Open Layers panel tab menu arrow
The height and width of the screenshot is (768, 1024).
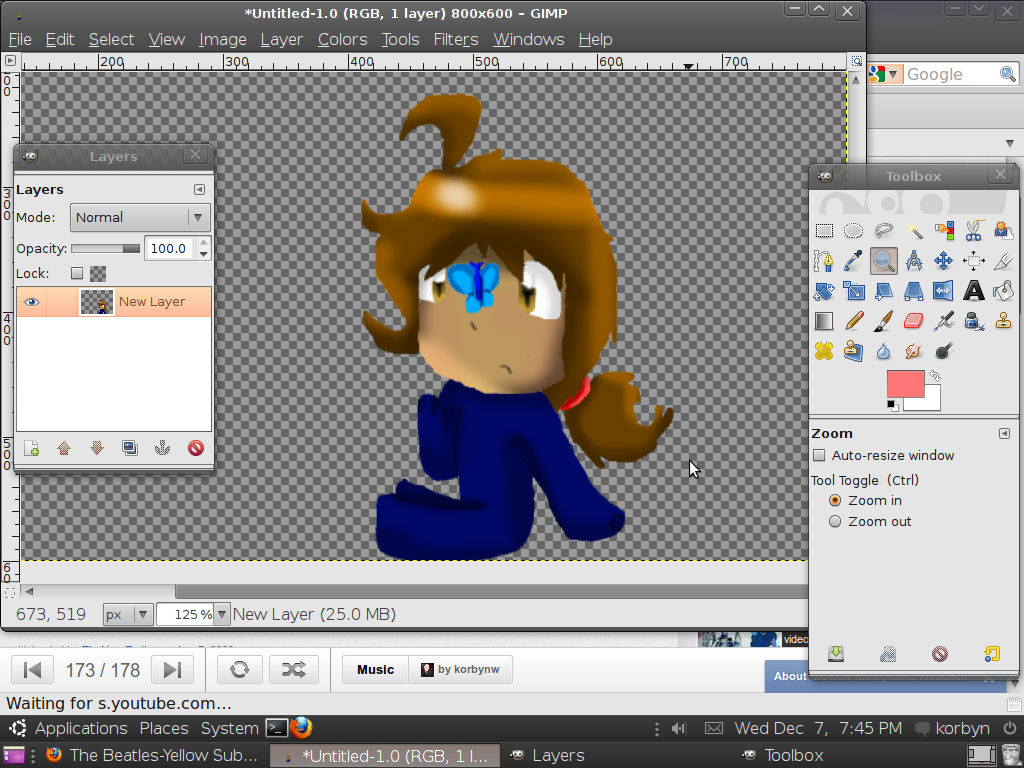tap(199, 189)
